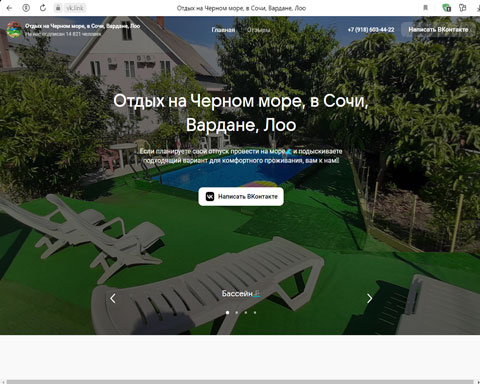480x384 pixels.
Task: Click the horizontal scrollbar along the bottom of the page
Action: pyautogui.click(x=240, y=382)
